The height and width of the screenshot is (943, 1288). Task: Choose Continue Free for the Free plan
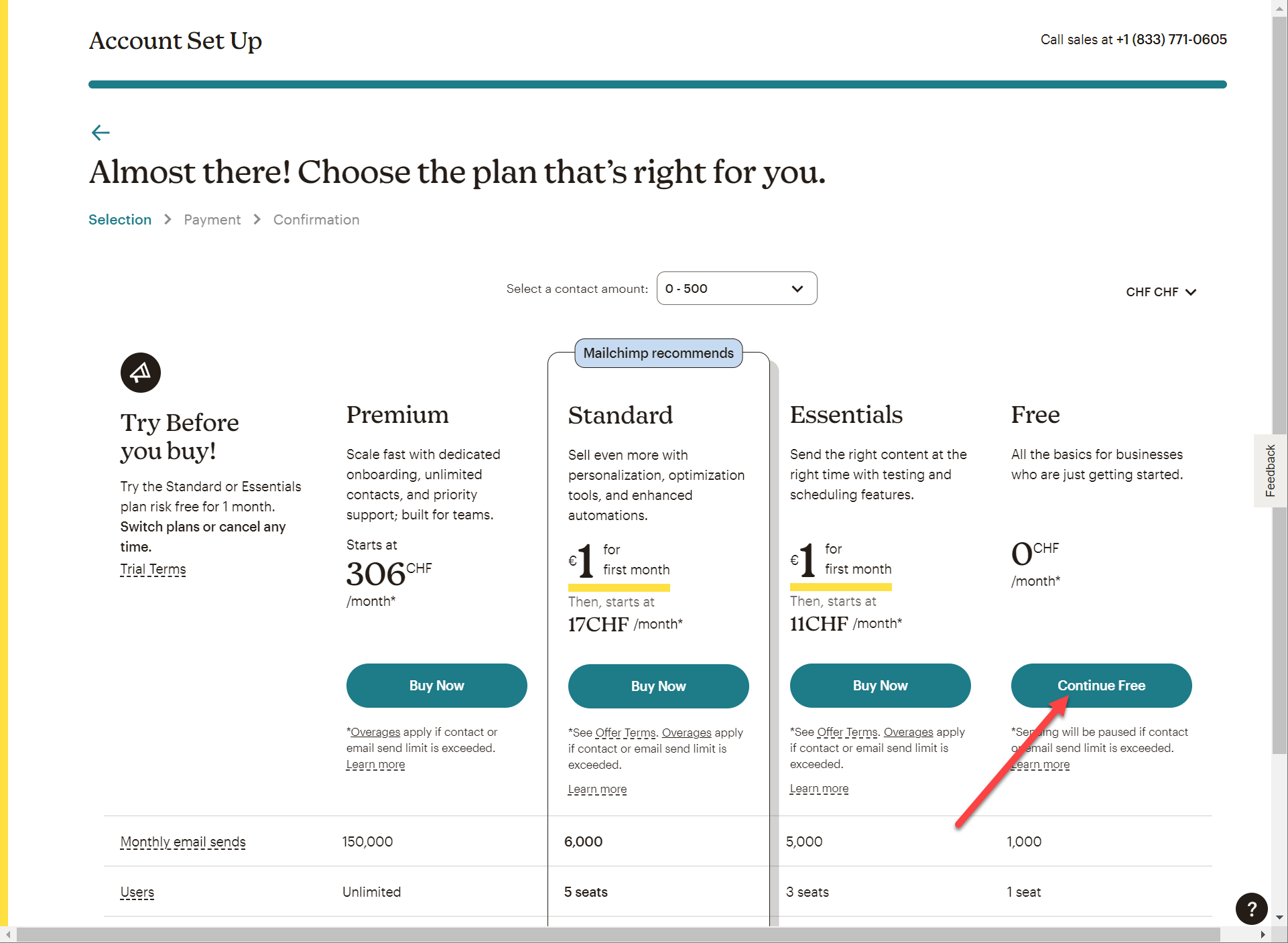click(x=1101, y=686)
